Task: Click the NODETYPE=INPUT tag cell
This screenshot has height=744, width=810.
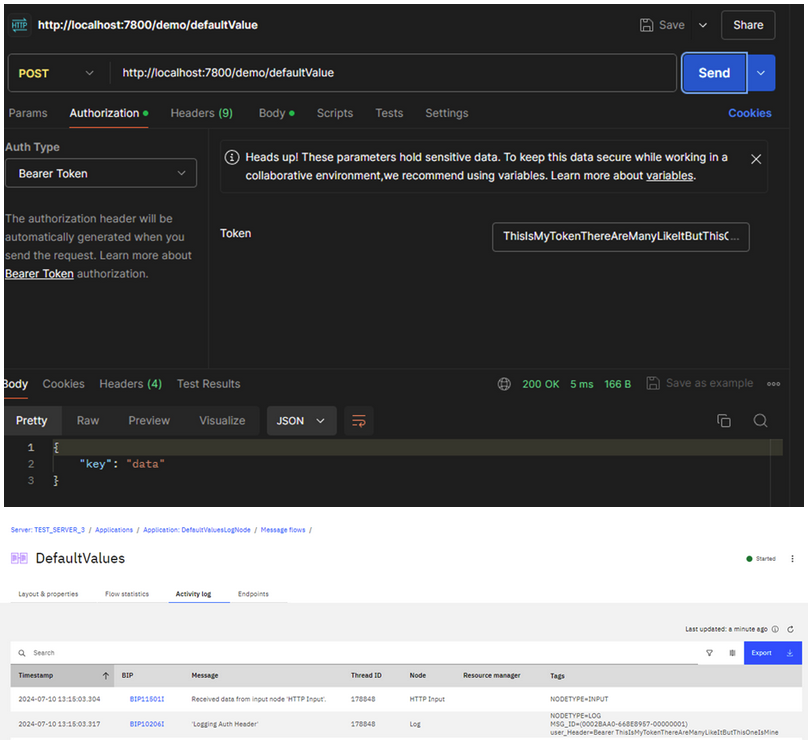Action: click(x=579, y=699)
